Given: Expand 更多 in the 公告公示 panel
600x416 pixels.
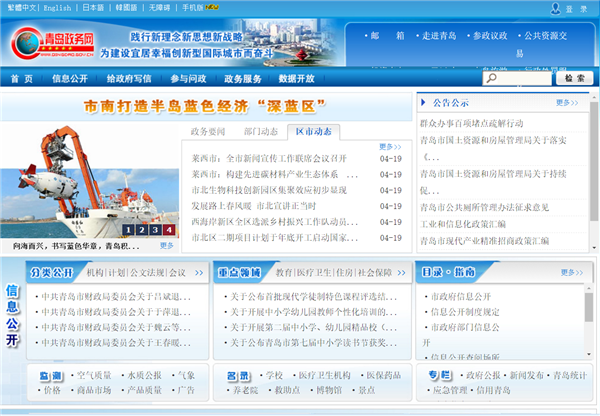Looking at the screenshot, I should point(566,102).
